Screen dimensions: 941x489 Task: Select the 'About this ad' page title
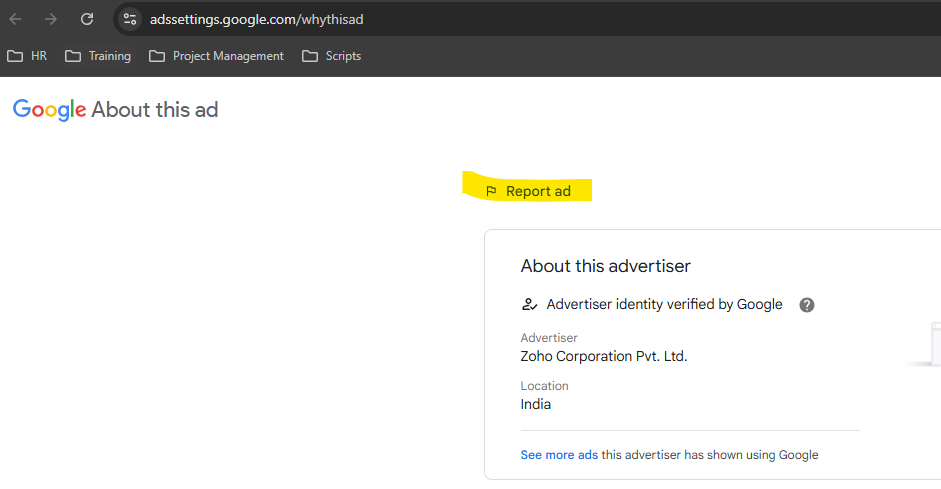[x=154, y=110]
